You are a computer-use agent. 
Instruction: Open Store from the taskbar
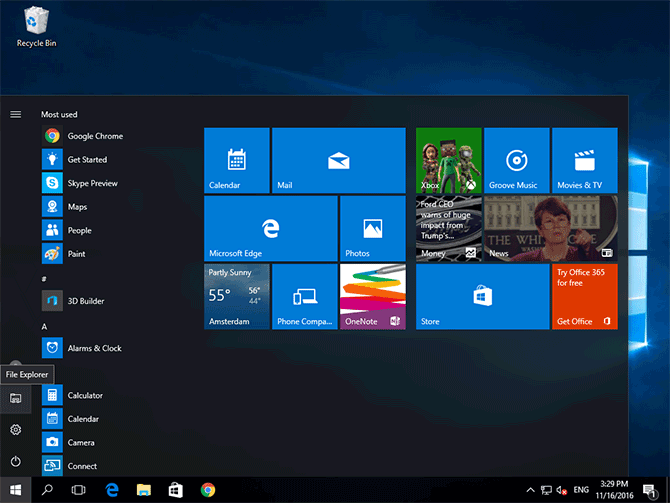coord(176,490)
